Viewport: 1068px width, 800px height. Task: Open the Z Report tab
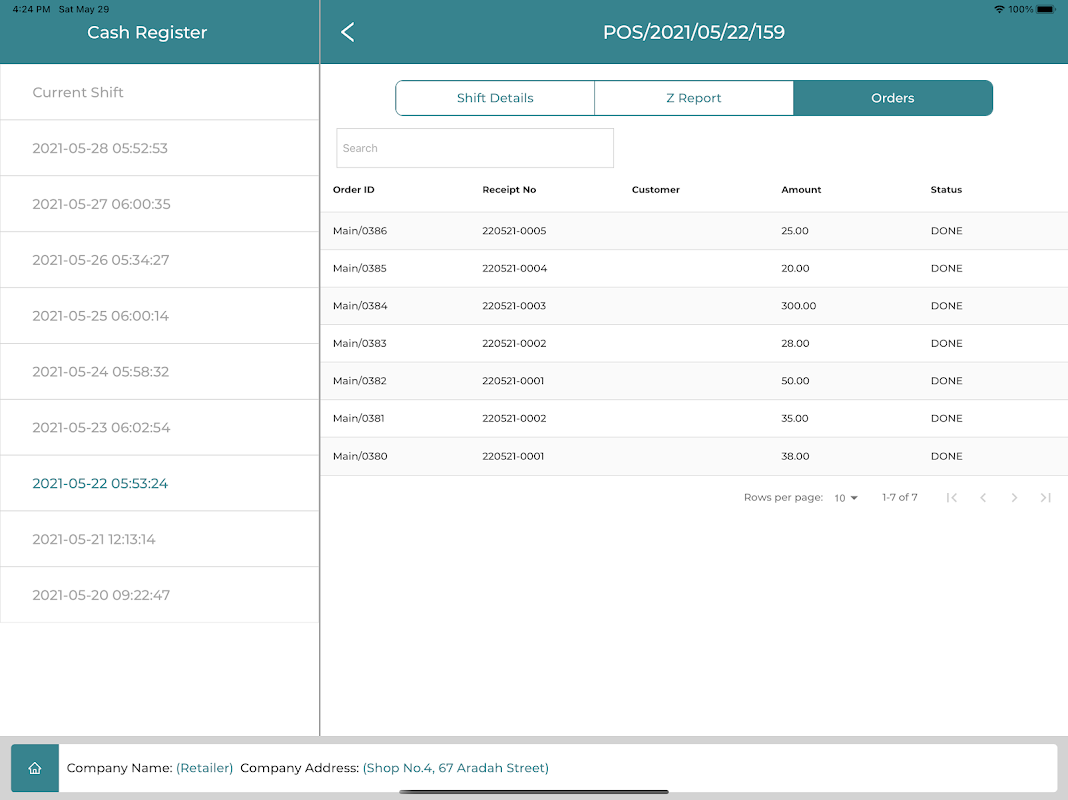point(693,98)
